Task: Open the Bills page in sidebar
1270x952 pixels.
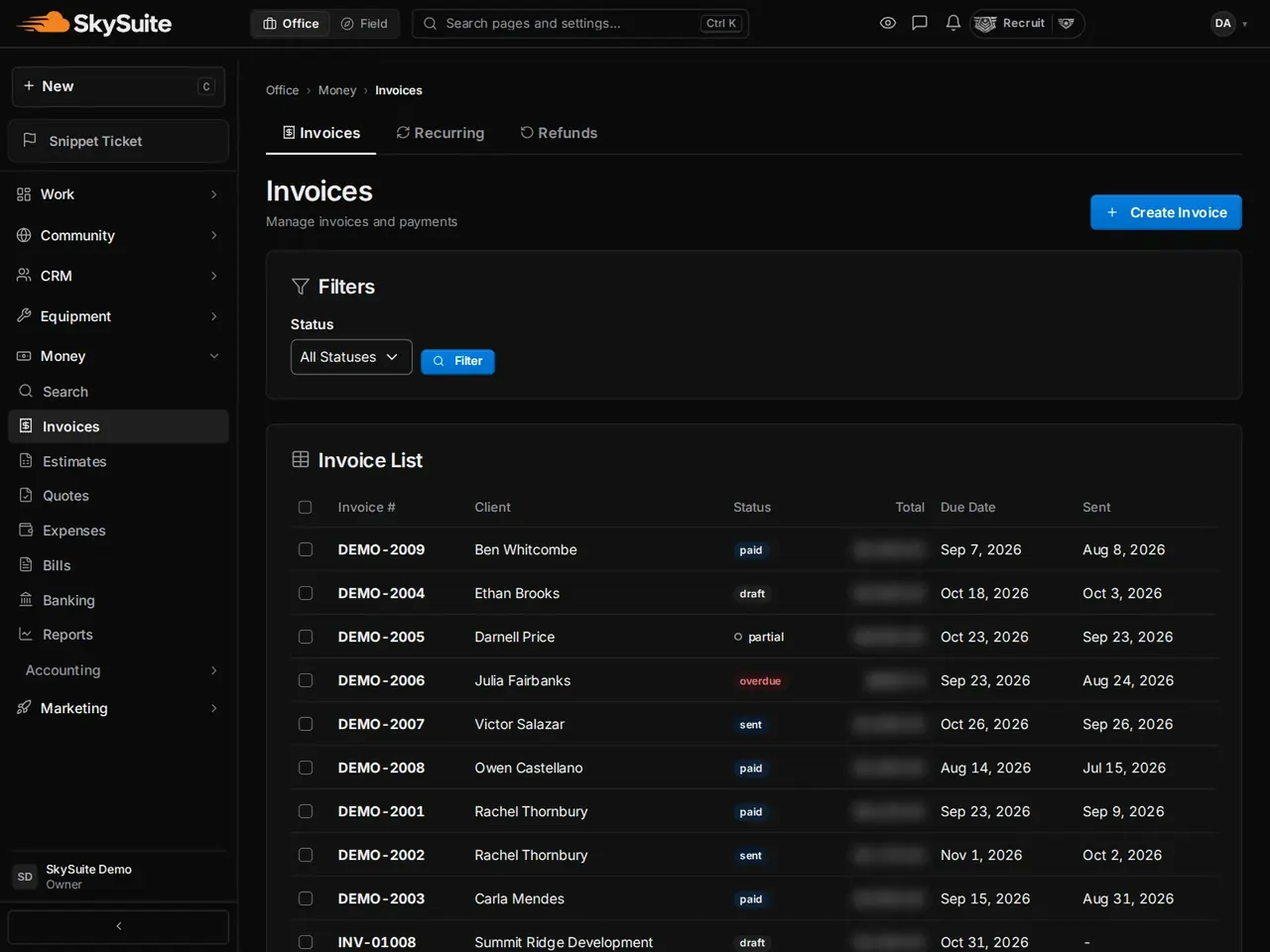Action: click(x=118, y=565)
